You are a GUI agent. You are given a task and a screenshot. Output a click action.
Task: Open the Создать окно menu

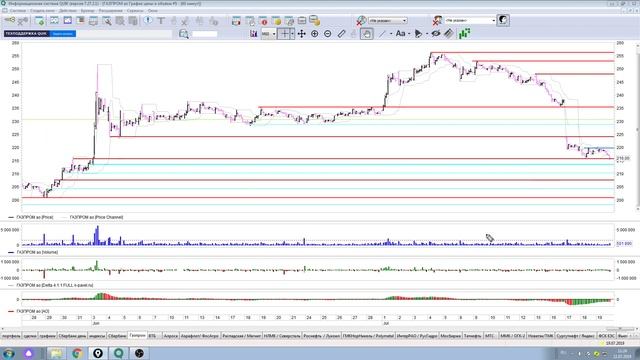coord(42,11)
